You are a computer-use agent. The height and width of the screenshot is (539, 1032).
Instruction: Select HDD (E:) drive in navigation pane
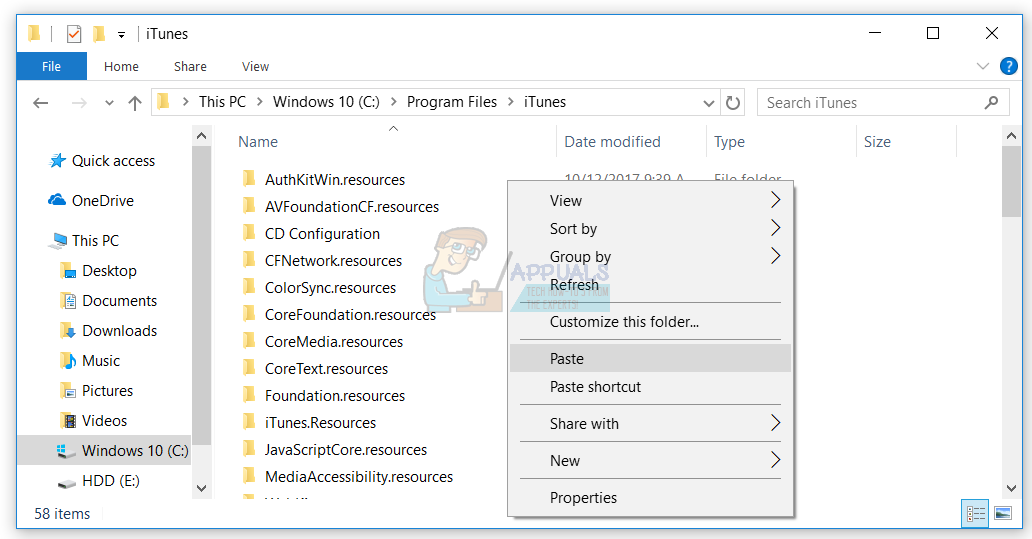98,481
